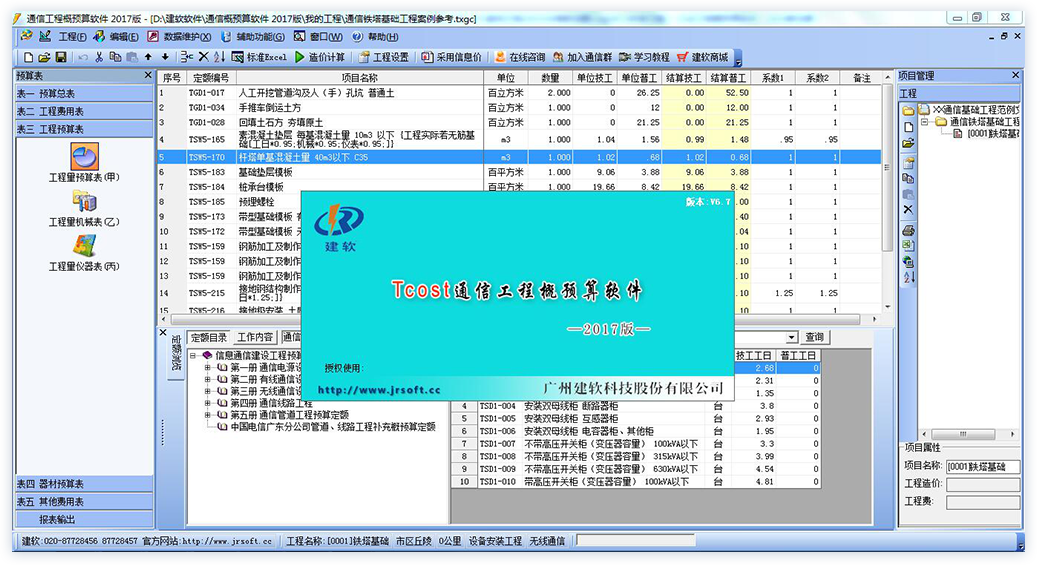Collapse the 信息通信建设工程预算 root node
This screenshot has height=565, width=1037.
(x=192, y=355)
